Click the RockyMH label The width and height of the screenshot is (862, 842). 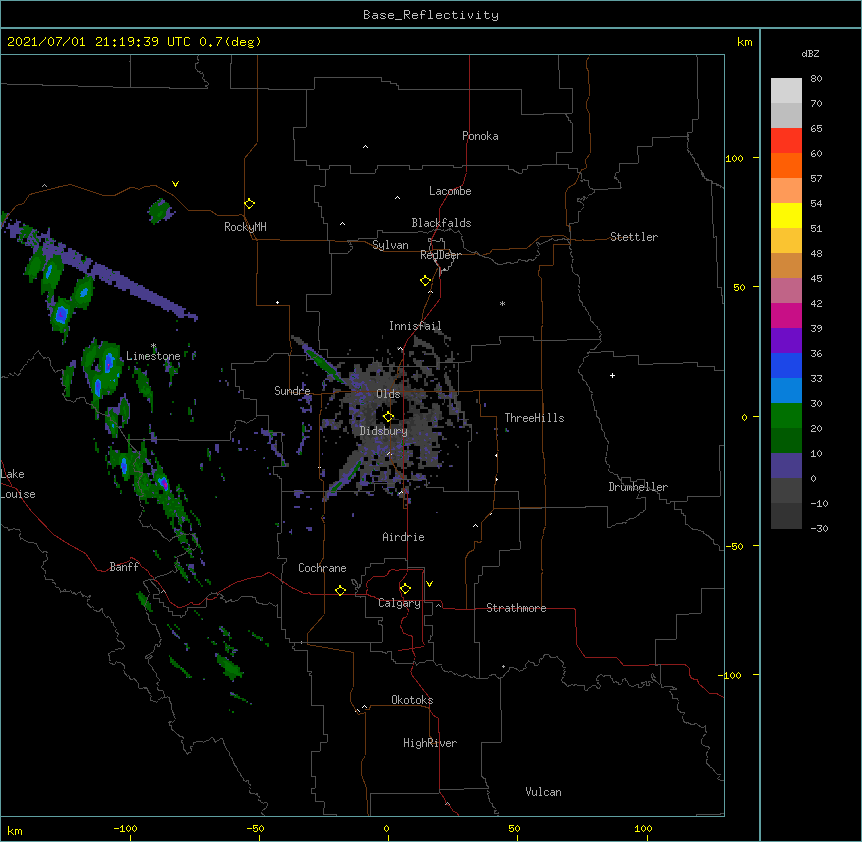(245, 227)
